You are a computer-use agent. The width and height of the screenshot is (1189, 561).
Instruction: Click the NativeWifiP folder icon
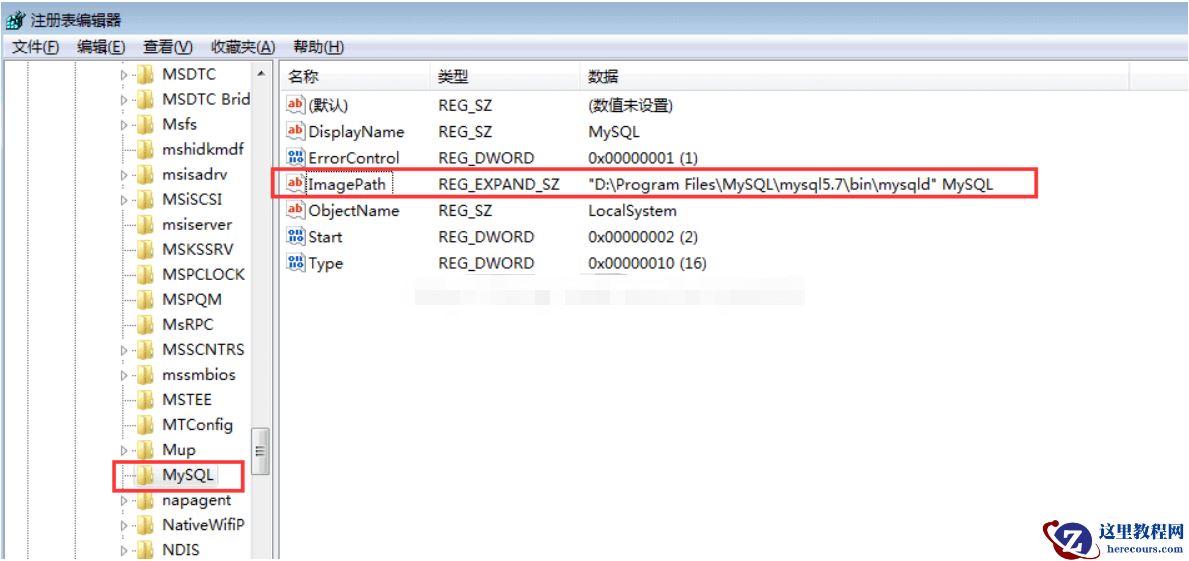pyautogui.click(x=144, y=525)
